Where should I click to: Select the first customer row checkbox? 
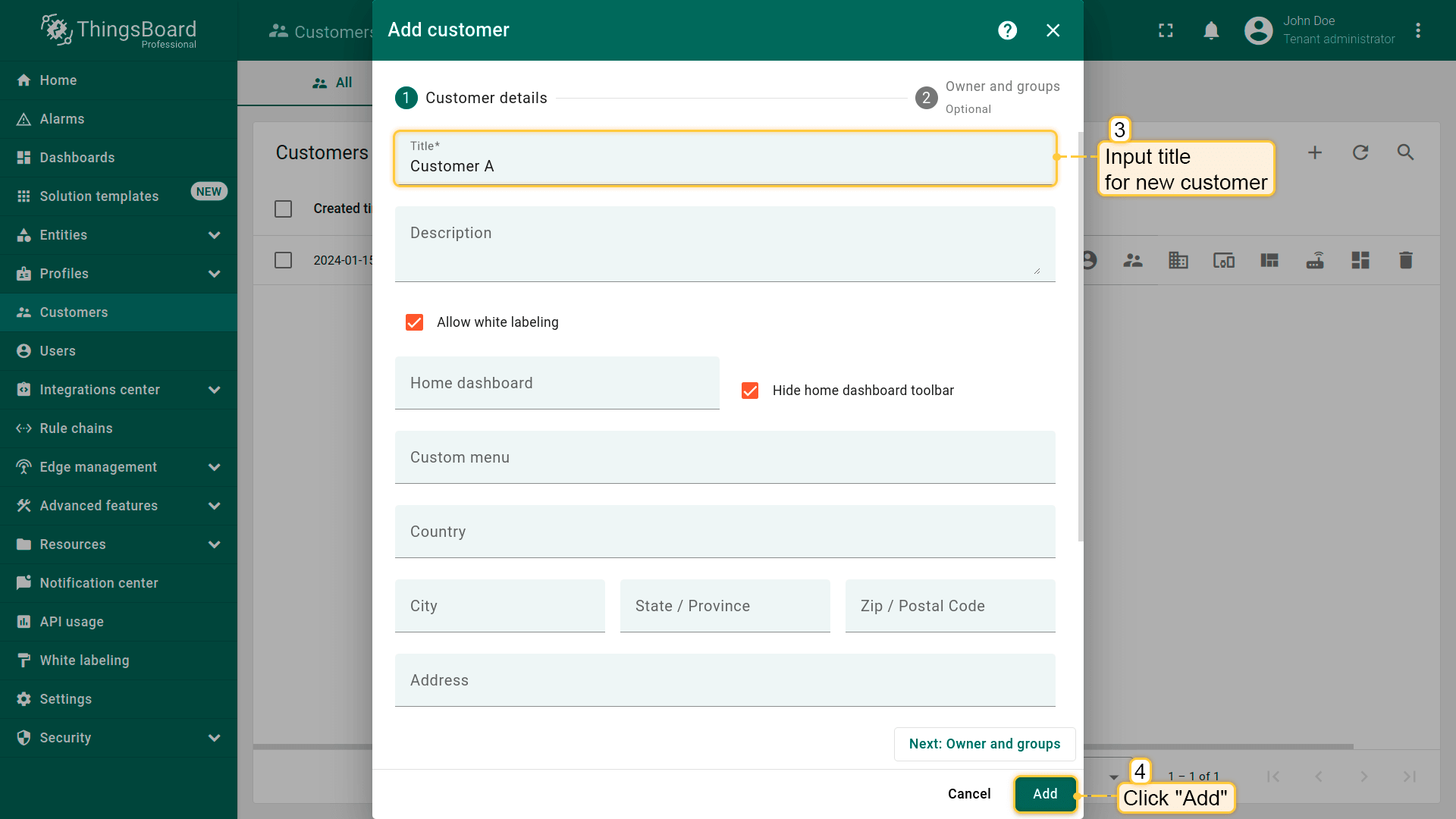click(283, 260)
